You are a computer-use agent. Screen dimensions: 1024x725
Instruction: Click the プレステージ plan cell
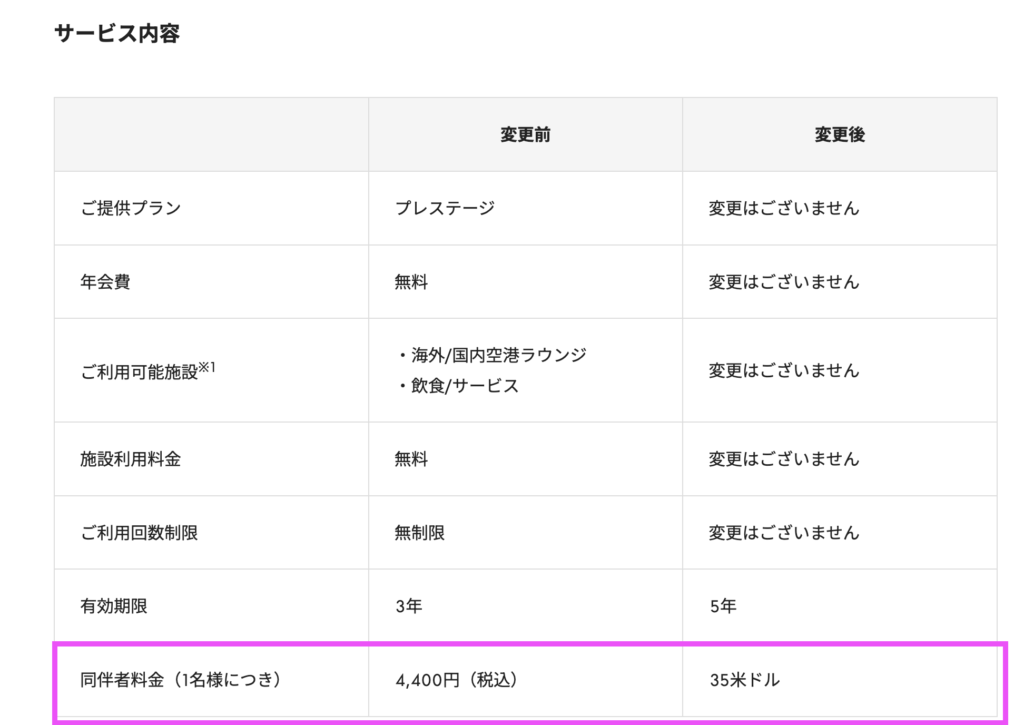pos(444,208)
